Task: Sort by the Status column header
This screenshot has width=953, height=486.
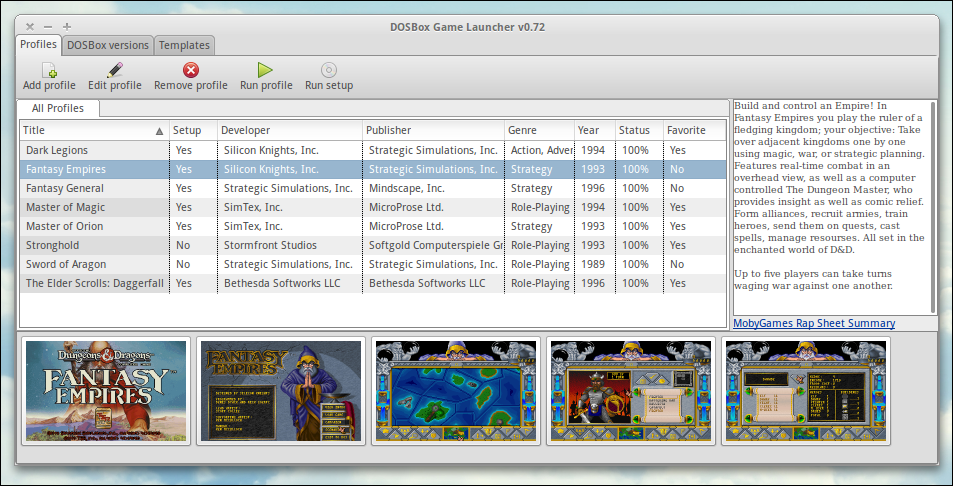Action: click(639, 130)
